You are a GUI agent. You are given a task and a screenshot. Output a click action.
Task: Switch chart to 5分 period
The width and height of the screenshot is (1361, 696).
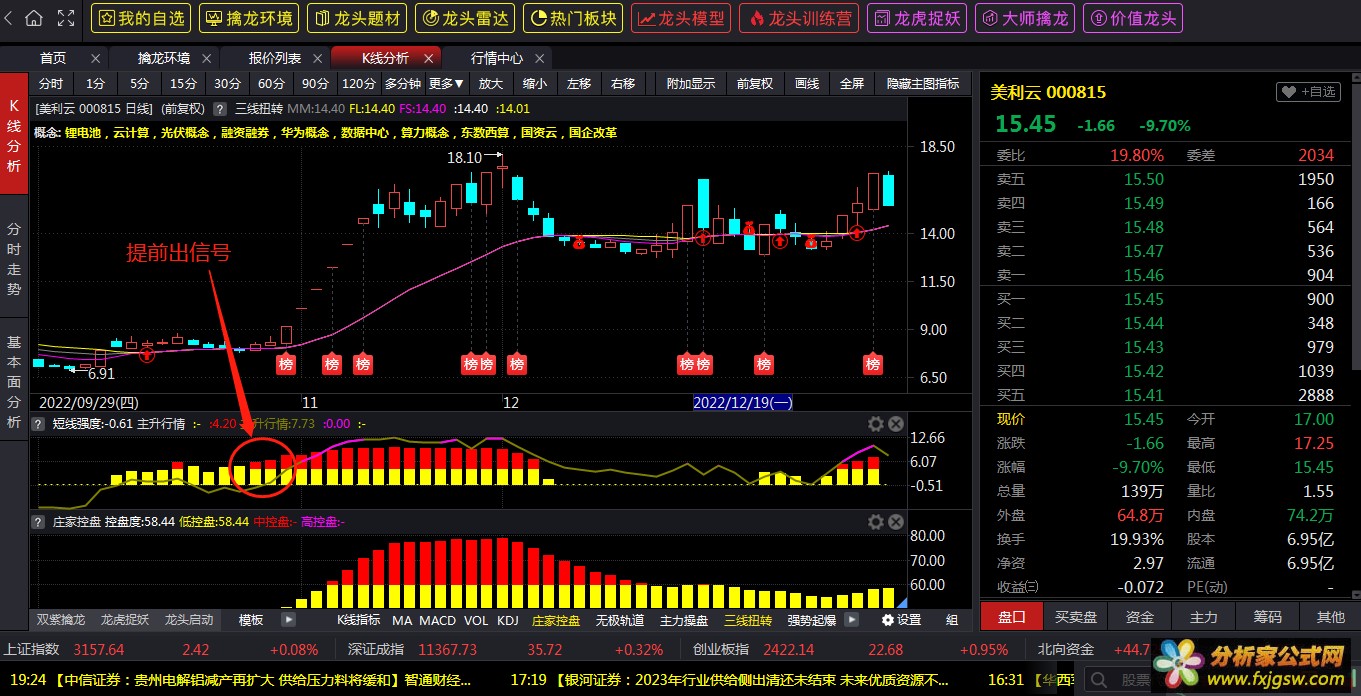pyautogui.click(x=139, y=84)
